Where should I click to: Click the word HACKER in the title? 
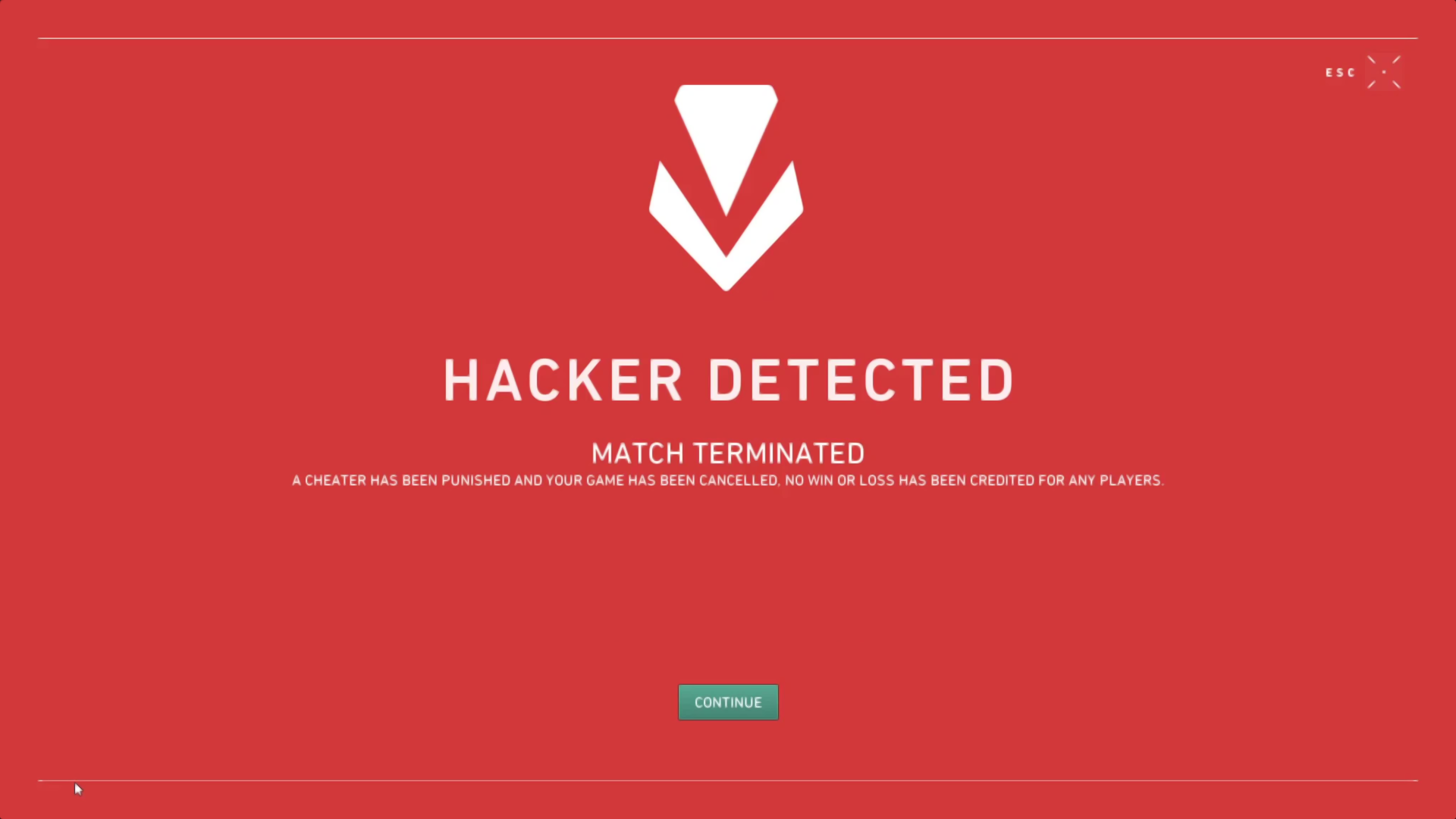coord(563,381)
